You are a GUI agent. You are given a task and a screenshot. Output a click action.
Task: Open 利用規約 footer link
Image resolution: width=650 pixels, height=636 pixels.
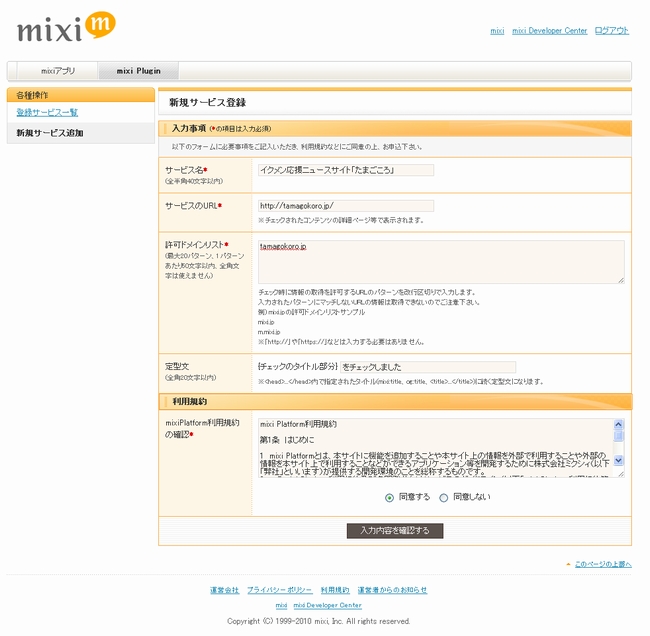pos(335,590)
